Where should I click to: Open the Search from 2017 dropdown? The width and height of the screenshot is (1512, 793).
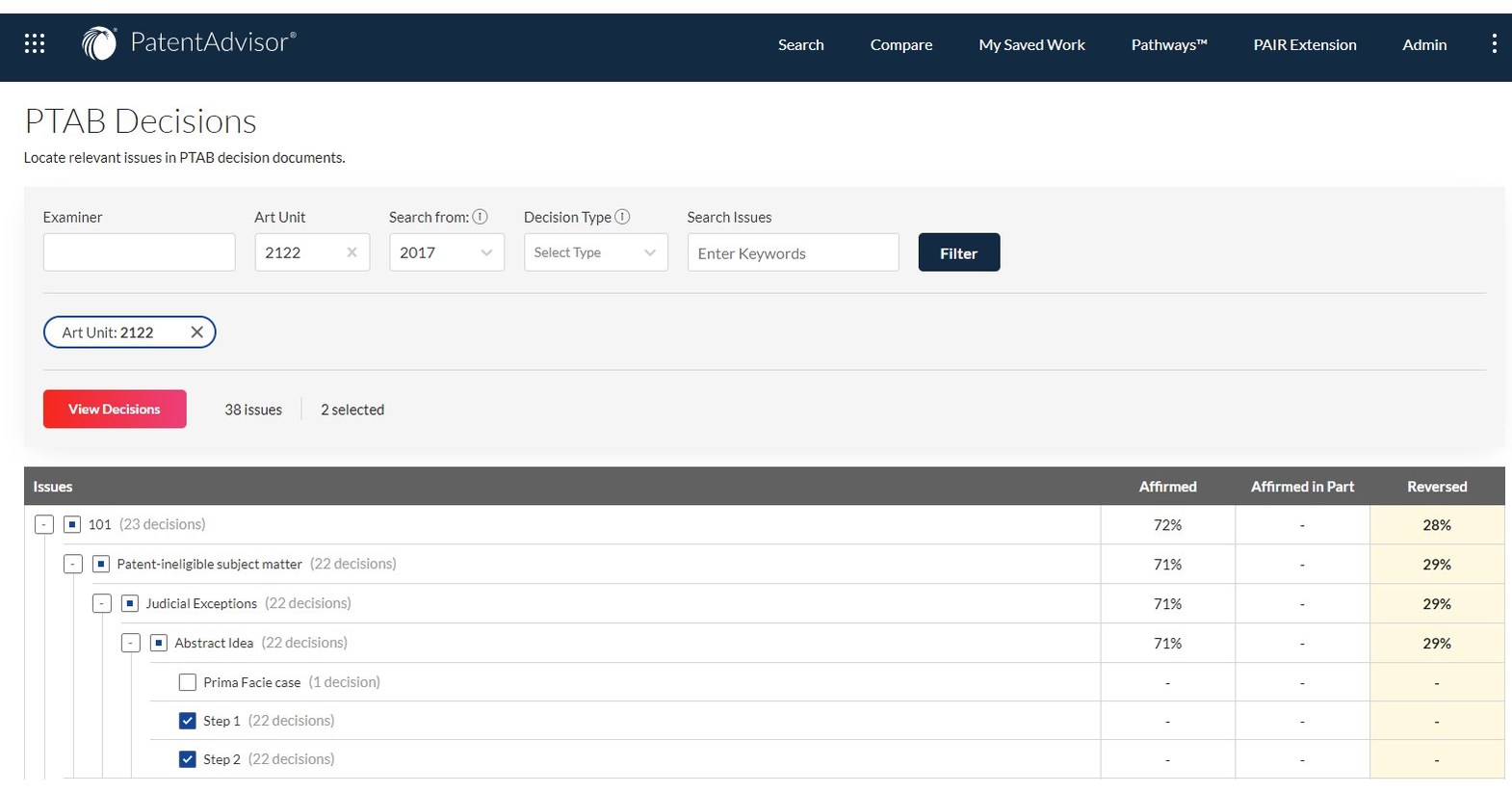pos(446,252)
